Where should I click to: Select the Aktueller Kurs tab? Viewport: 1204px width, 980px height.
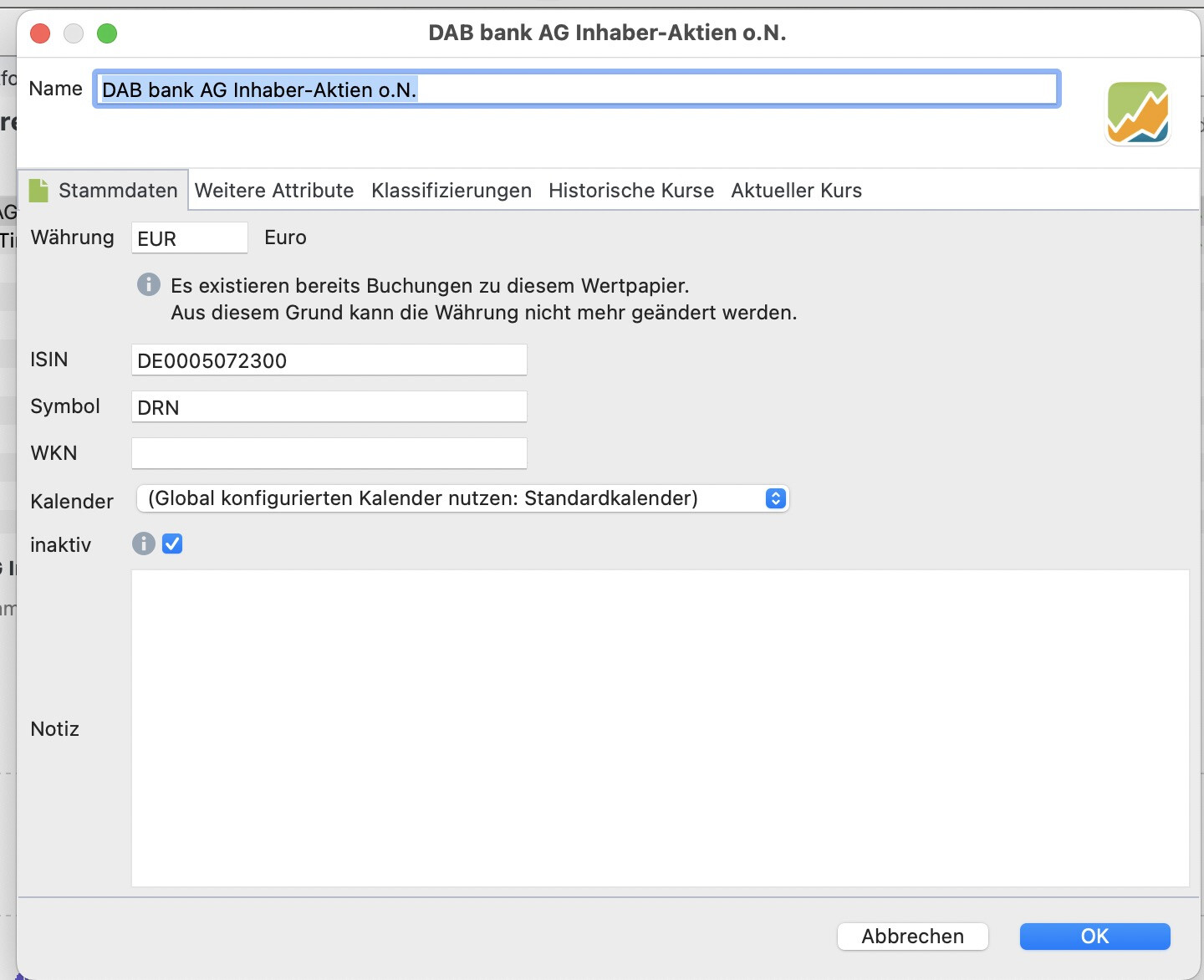click(796, 191)
